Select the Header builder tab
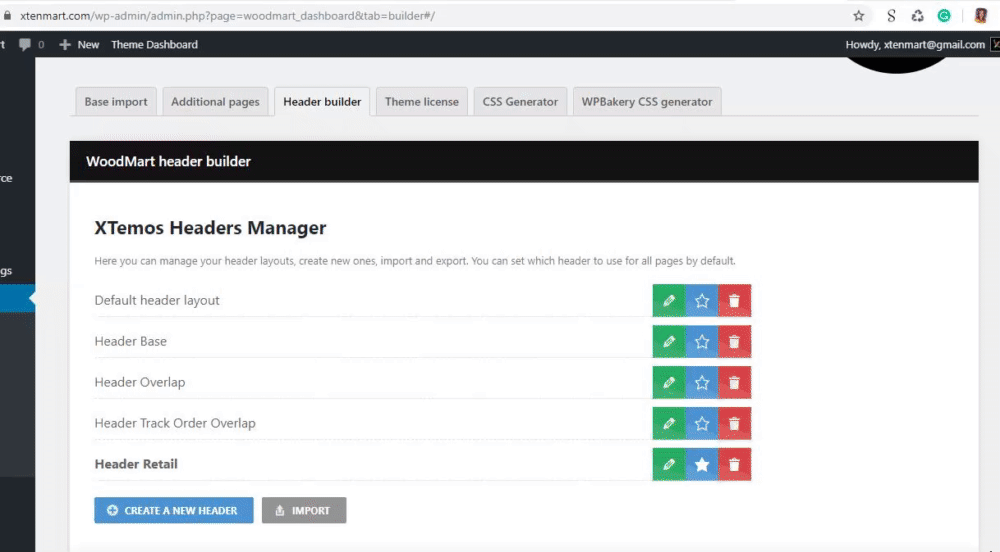The width and height of the screenshot is (1000, 552). 322,102
